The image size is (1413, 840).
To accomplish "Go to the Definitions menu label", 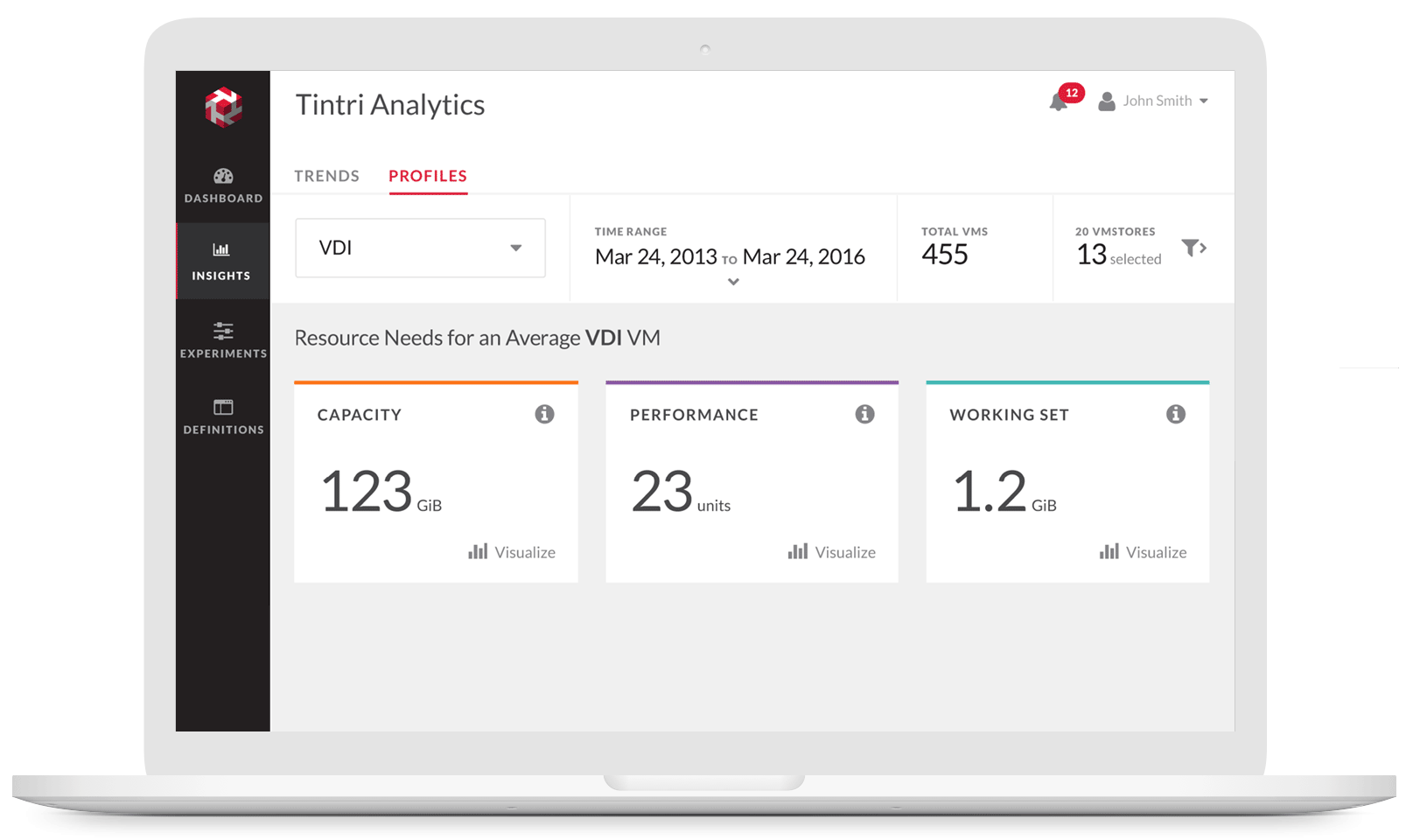I will tap(223, 430).
